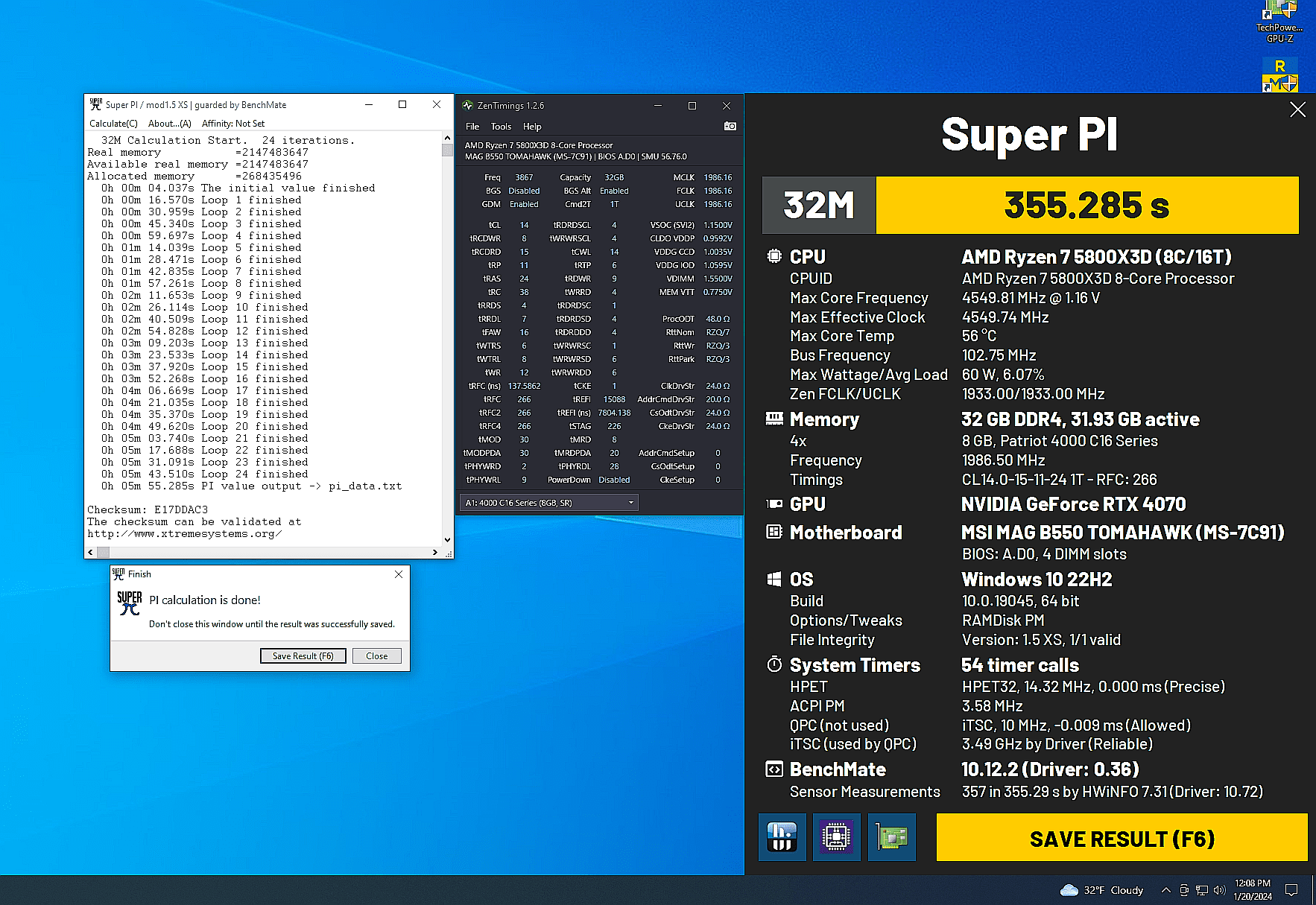1316x905 pixels.
Task: Open the weather widget in taskbar
Action: 1101,890
